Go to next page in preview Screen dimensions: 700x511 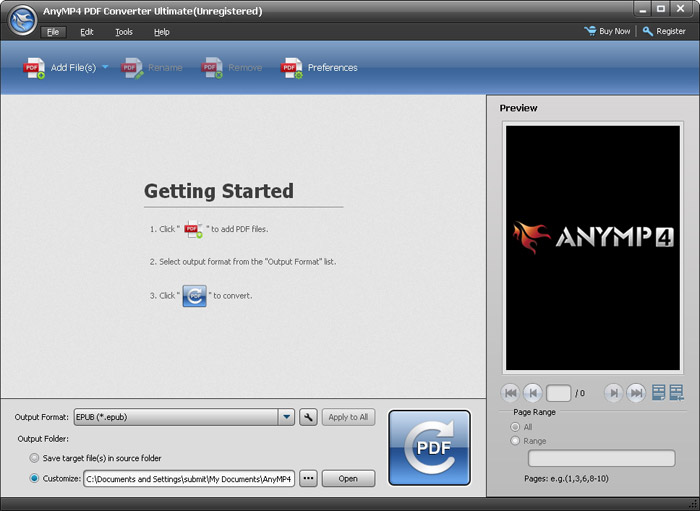coord(614,393)
